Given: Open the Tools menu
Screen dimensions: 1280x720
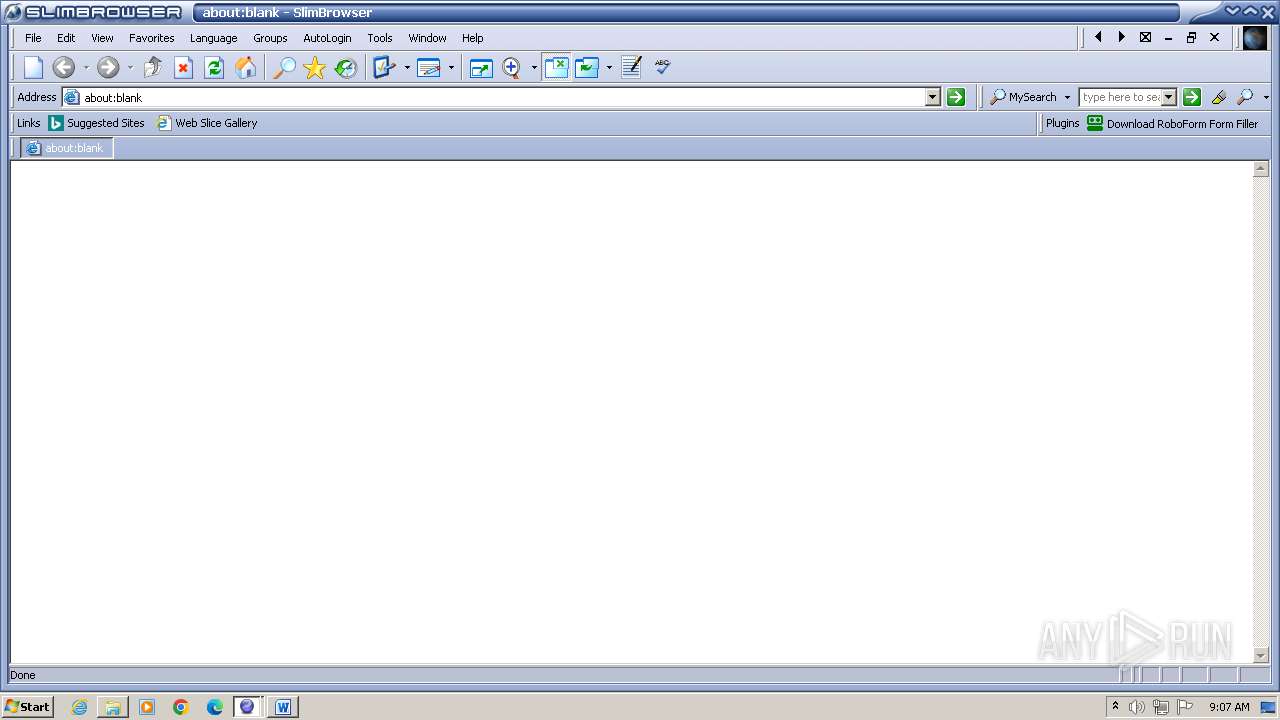Looking at the screenshot, I should click(380, 38).
